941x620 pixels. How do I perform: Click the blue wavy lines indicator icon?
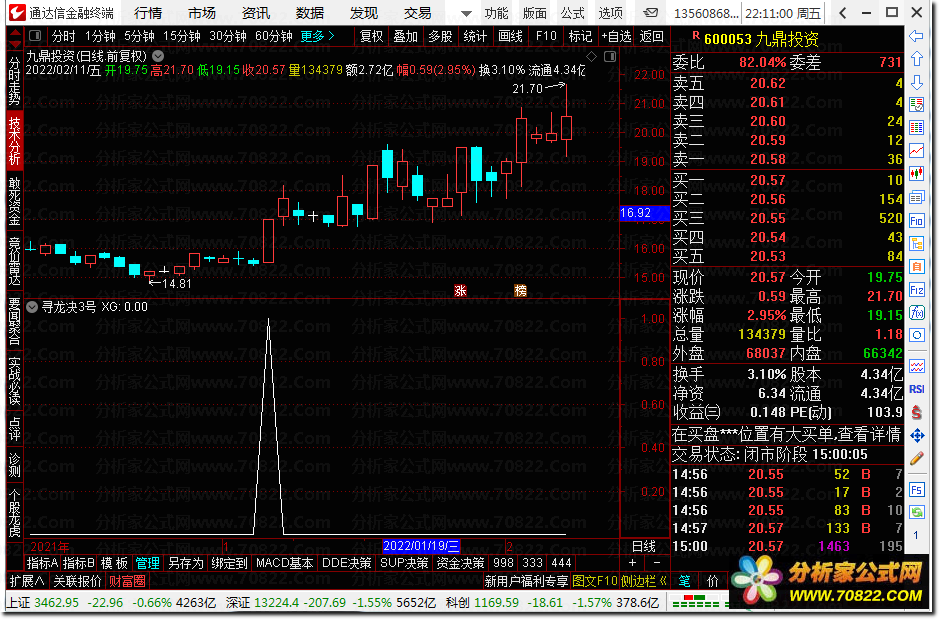[916, 366]
